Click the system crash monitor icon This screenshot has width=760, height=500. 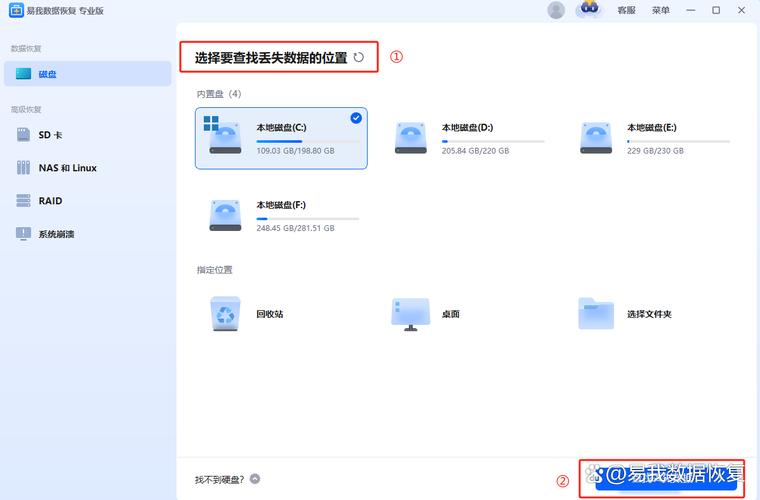tap(23, 234)
